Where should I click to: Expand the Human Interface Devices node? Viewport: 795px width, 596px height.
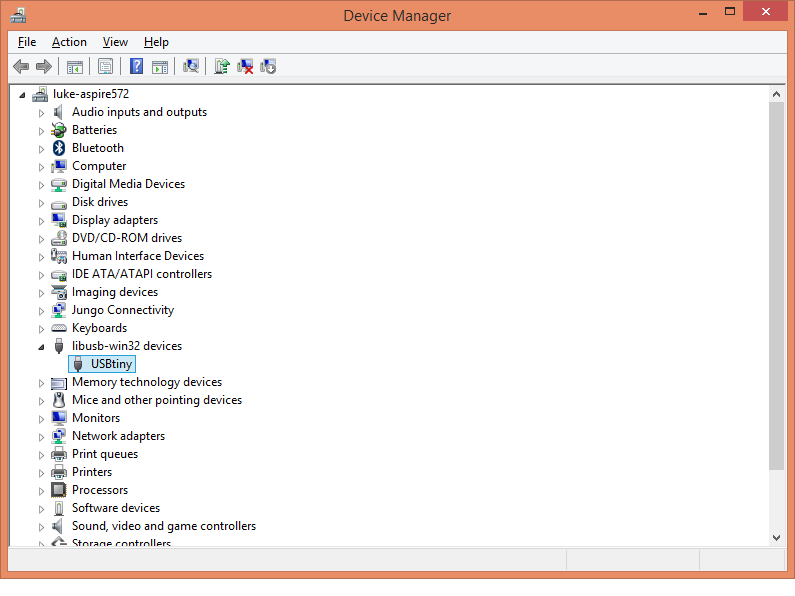41,257
